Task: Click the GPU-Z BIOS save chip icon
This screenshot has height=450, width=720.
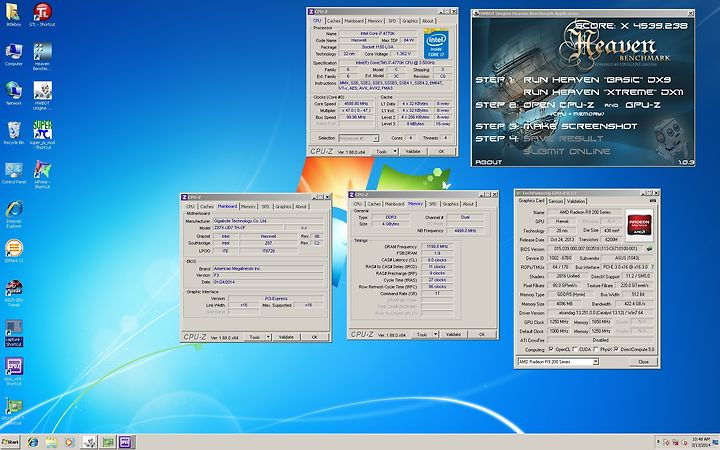Action: pyautogui.click(x=649, y=249)
